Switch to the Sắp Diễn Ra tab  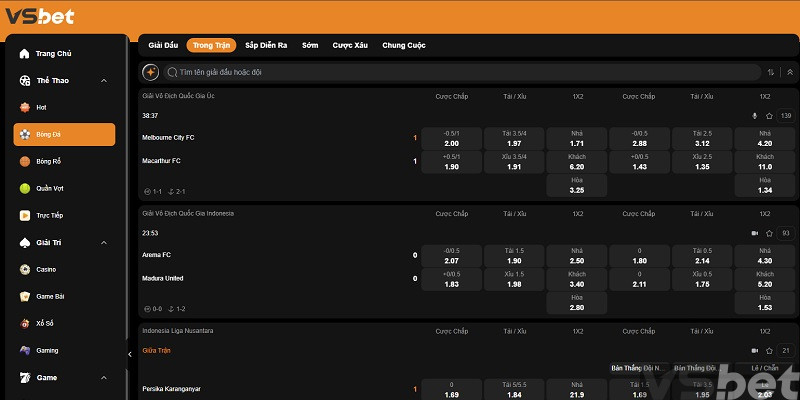pyautogui.click(x=266, y=45)
